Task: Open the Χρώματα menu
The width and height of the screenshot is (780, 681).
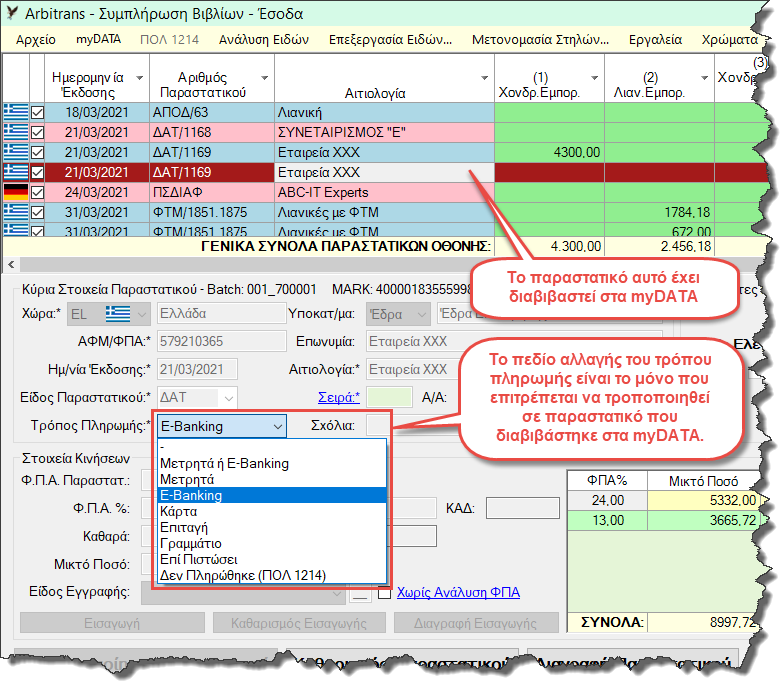Action: (730, 40)
